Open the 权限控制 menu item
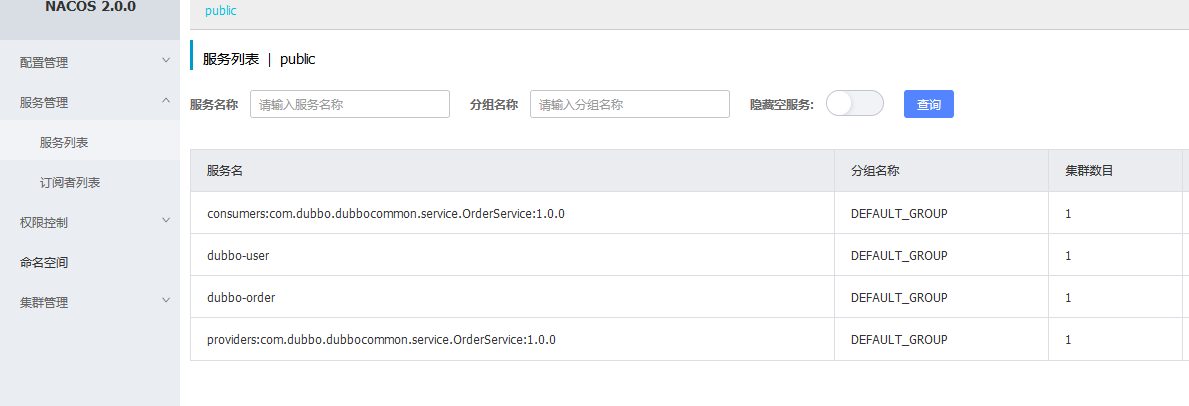Viewport: 1189px width, 406px height. coord(90,222)
